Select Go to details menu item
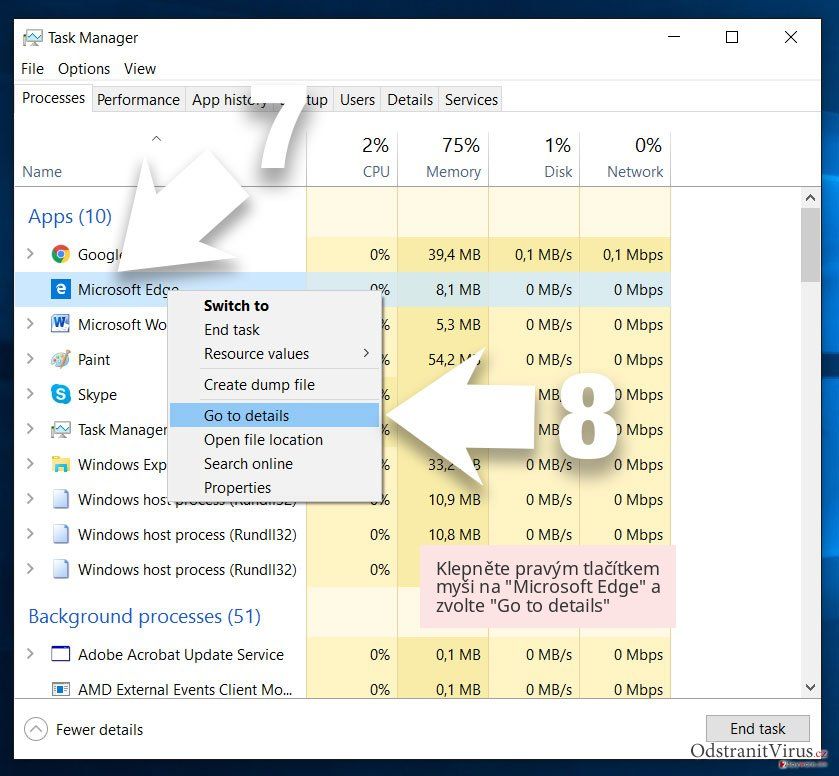Screen dimensions: 839x776 click(274, 415)
